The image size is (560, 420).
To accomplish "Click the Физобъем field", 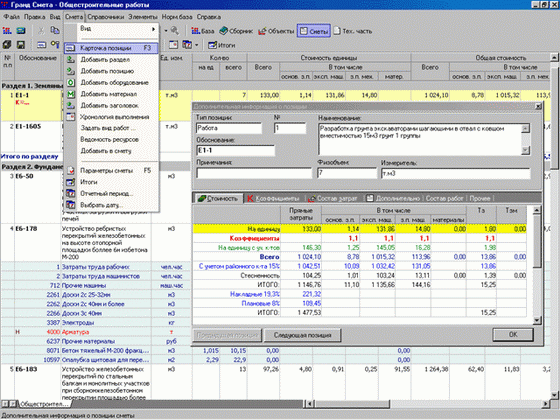I will [x=347, y=173].
